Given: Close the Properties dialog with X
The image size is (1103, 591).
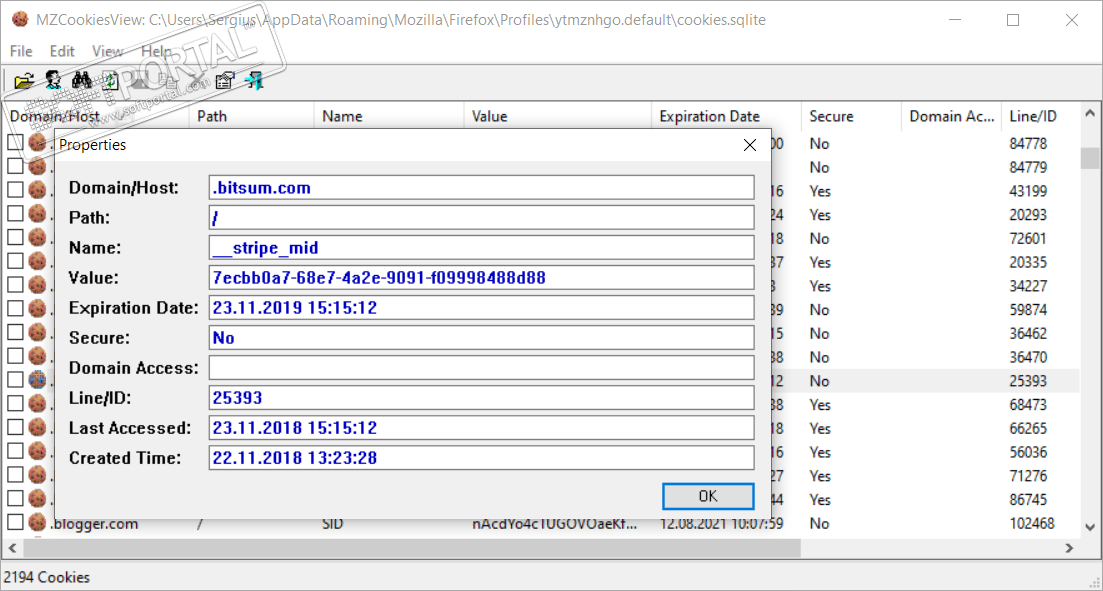Looking at the screenshot, I should (x=750, y=145).
